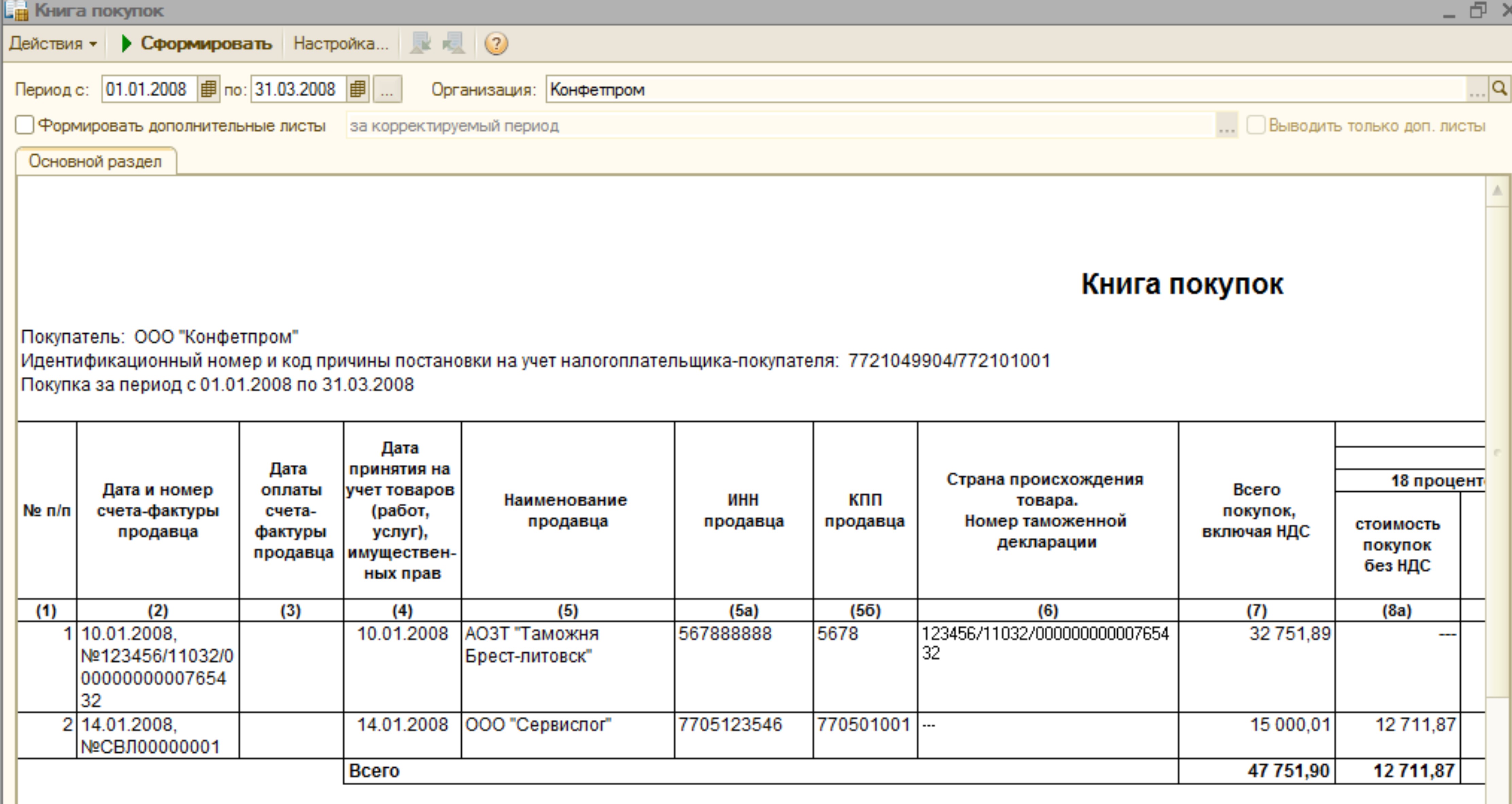Click INN cell 567888888
The image size is (1512, 804).
pyautogui.click(x=744, y=667)
